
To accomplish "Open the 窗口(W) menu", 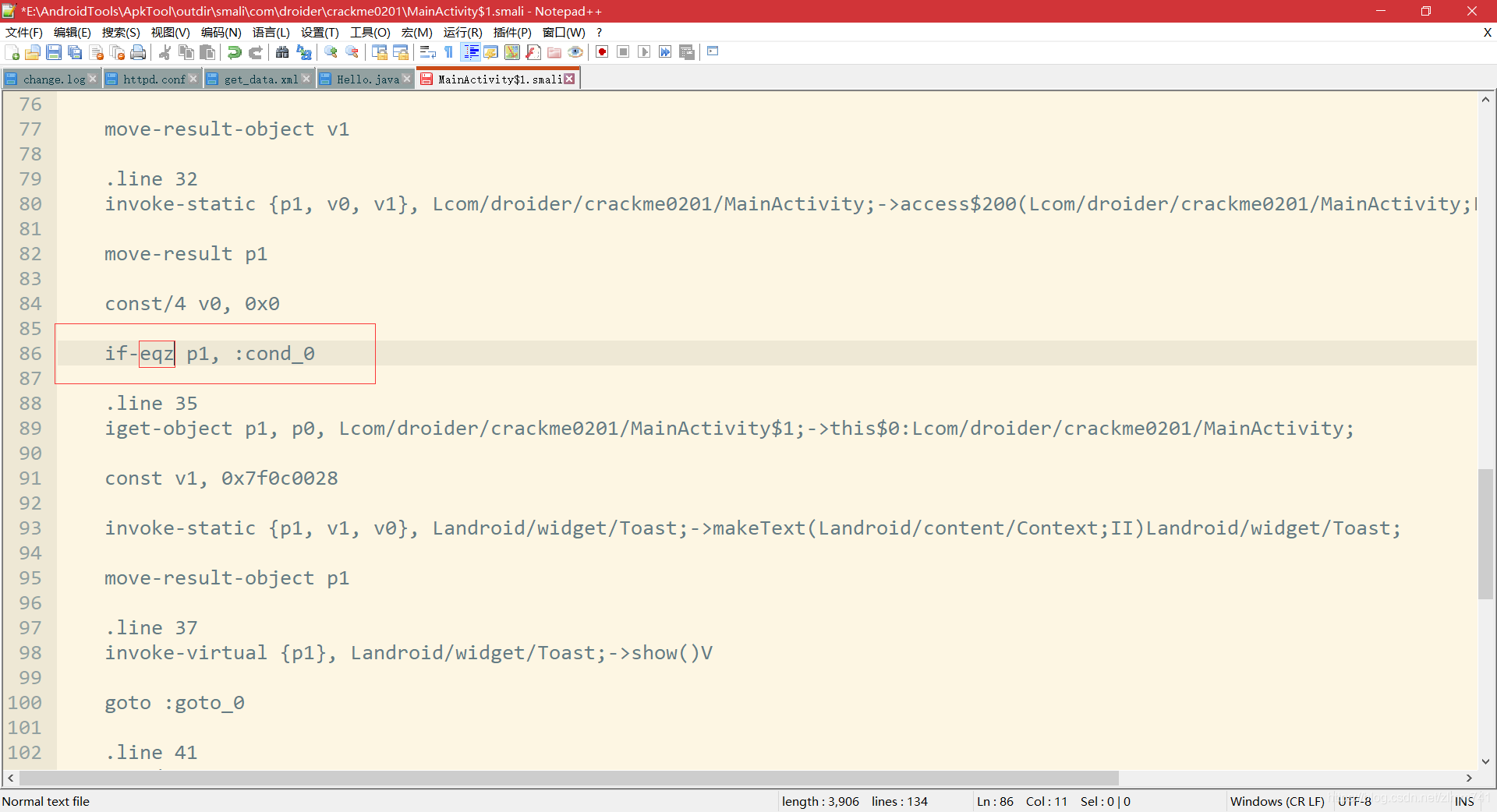I will coord(564,32).
